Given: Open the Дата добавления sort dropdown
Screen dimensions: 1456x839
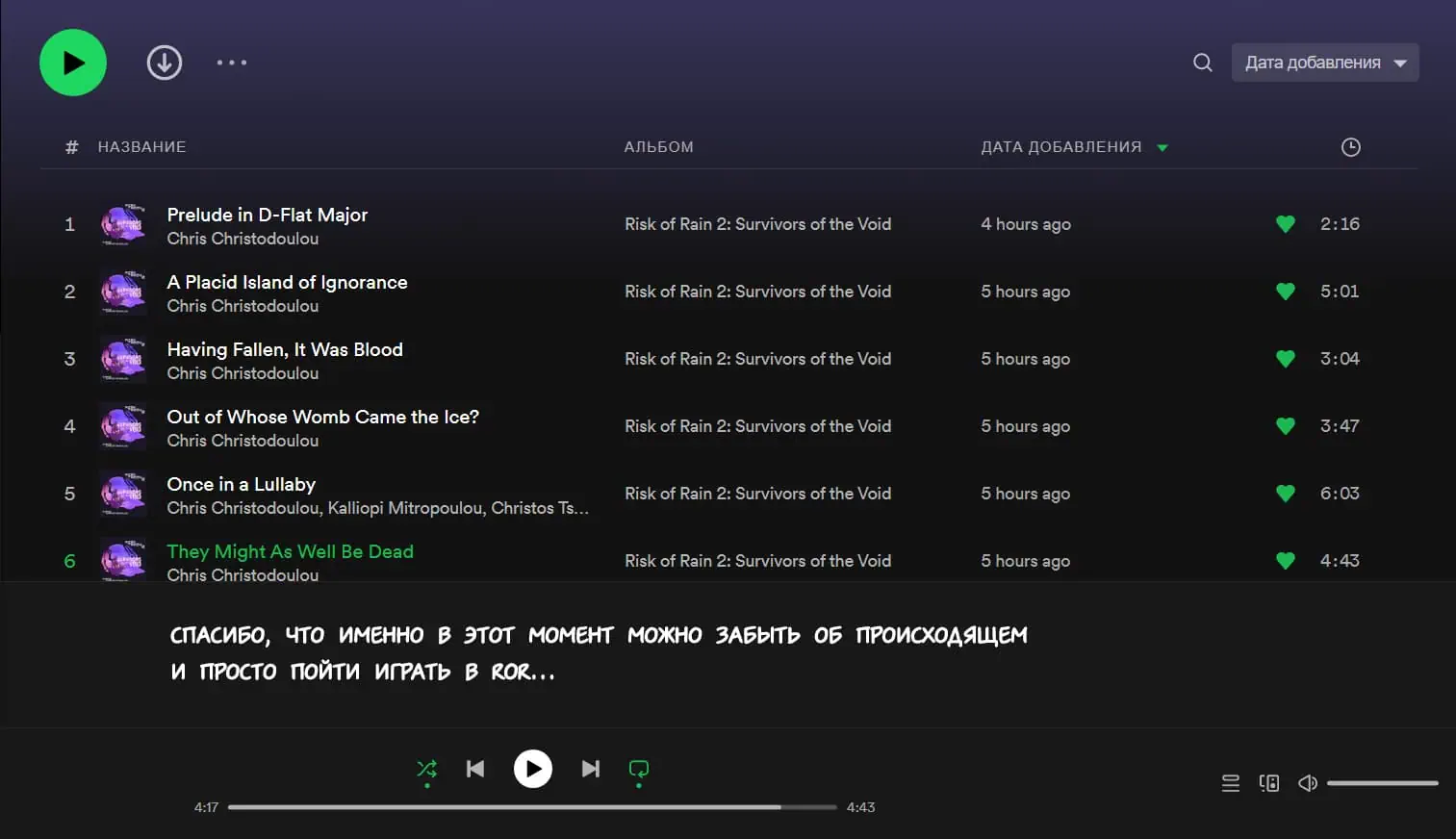Looking at the screenshot, I should coord(1324,63).
